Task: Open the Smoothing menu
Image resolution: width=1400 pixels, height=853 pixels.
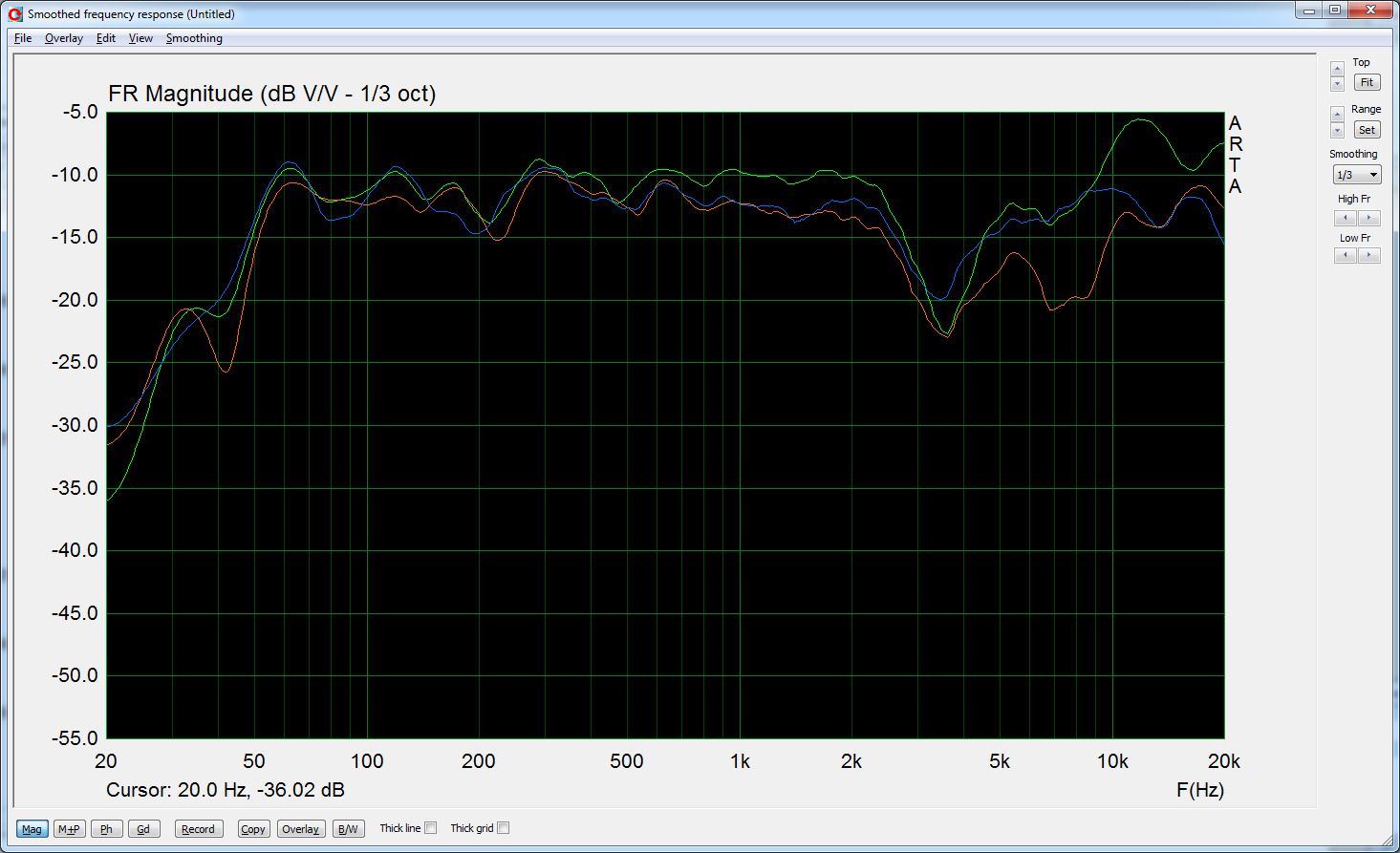Action: coord(194,38)
